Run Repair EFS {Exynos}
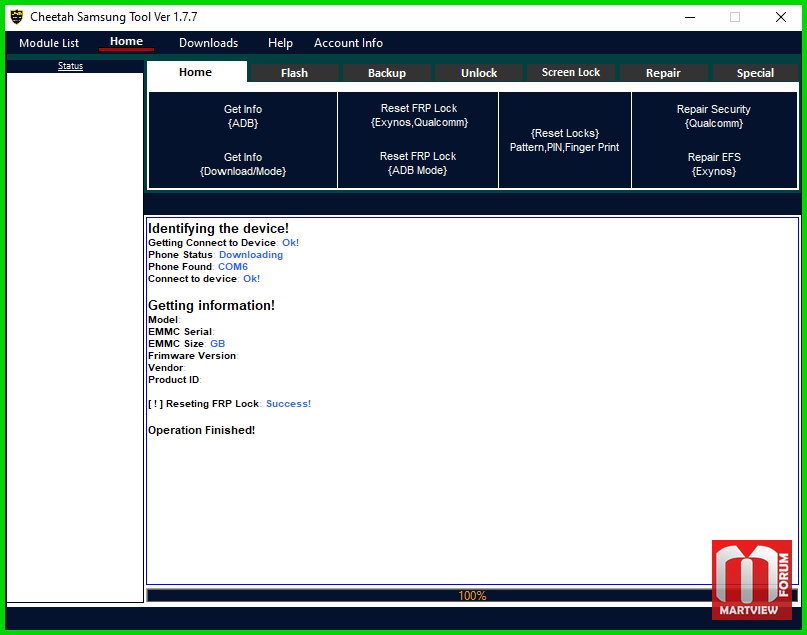Screen dimensions: 807x635 tap(714, 164)
